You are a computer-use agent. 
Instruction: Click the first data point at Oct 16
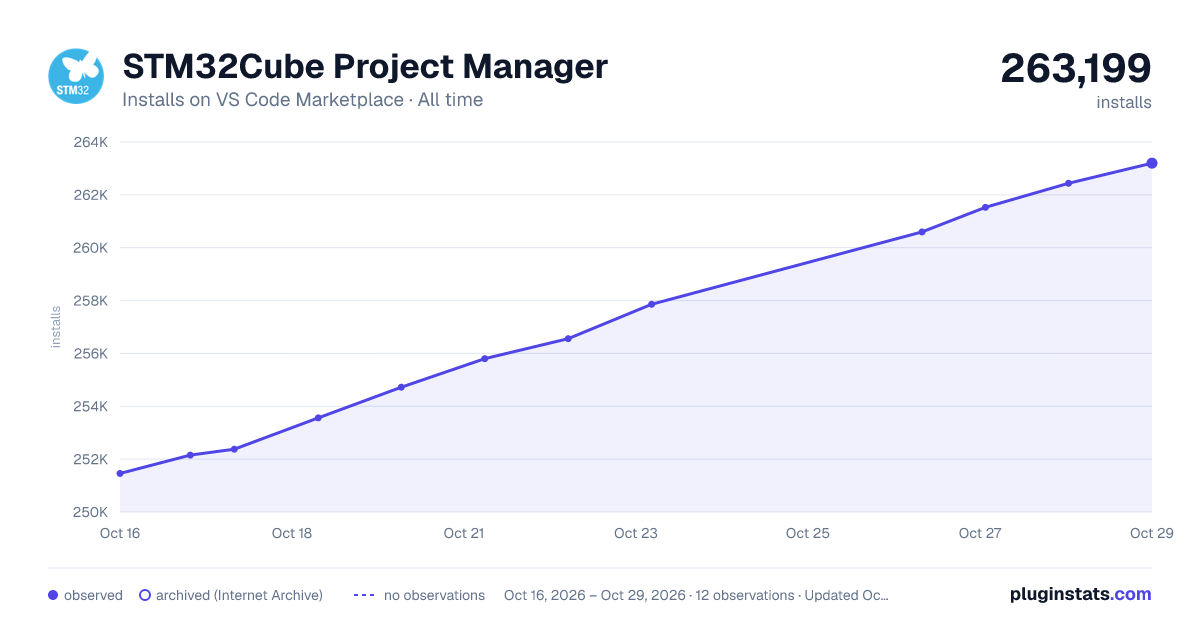(120, 473)
